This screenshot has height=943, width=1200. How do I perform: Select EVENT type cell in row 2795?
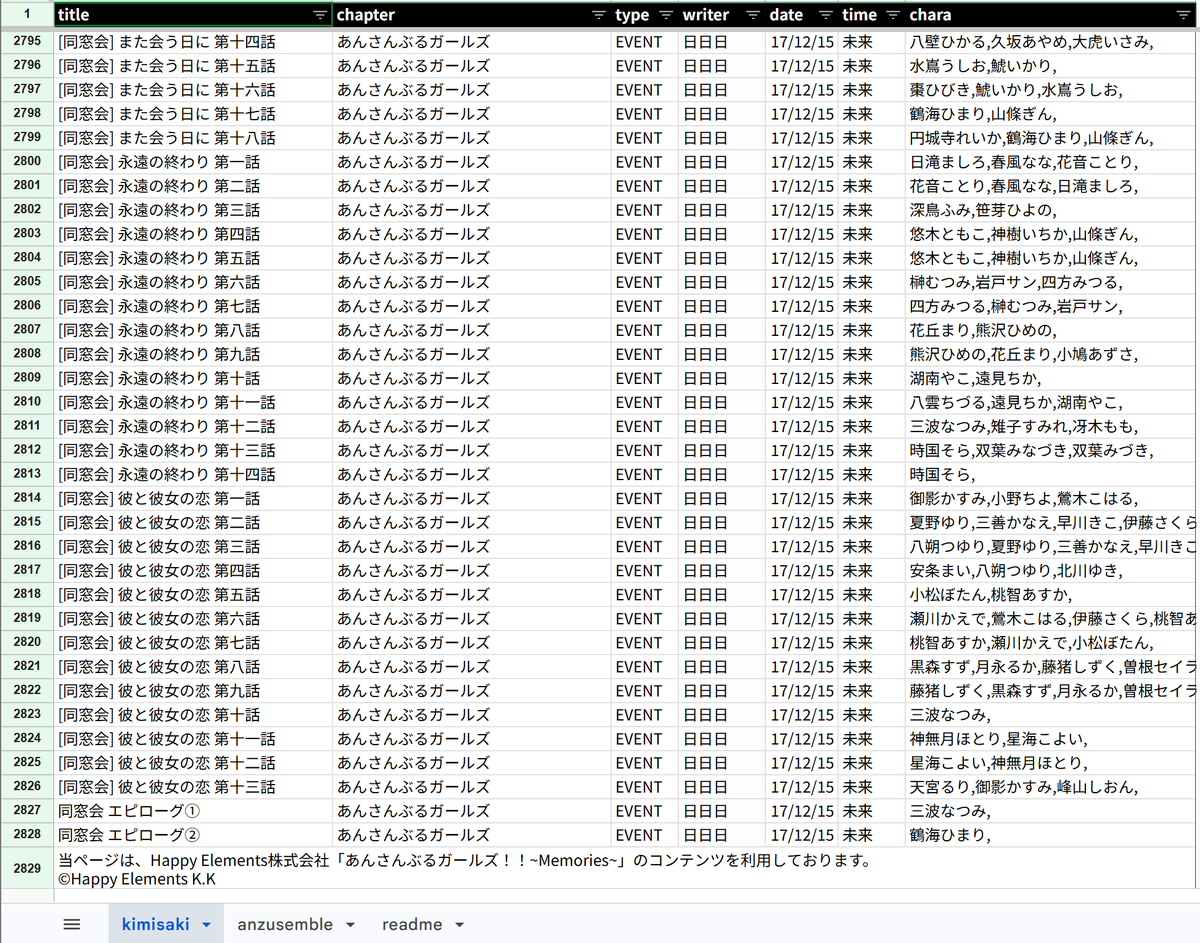tap(644, 42)
